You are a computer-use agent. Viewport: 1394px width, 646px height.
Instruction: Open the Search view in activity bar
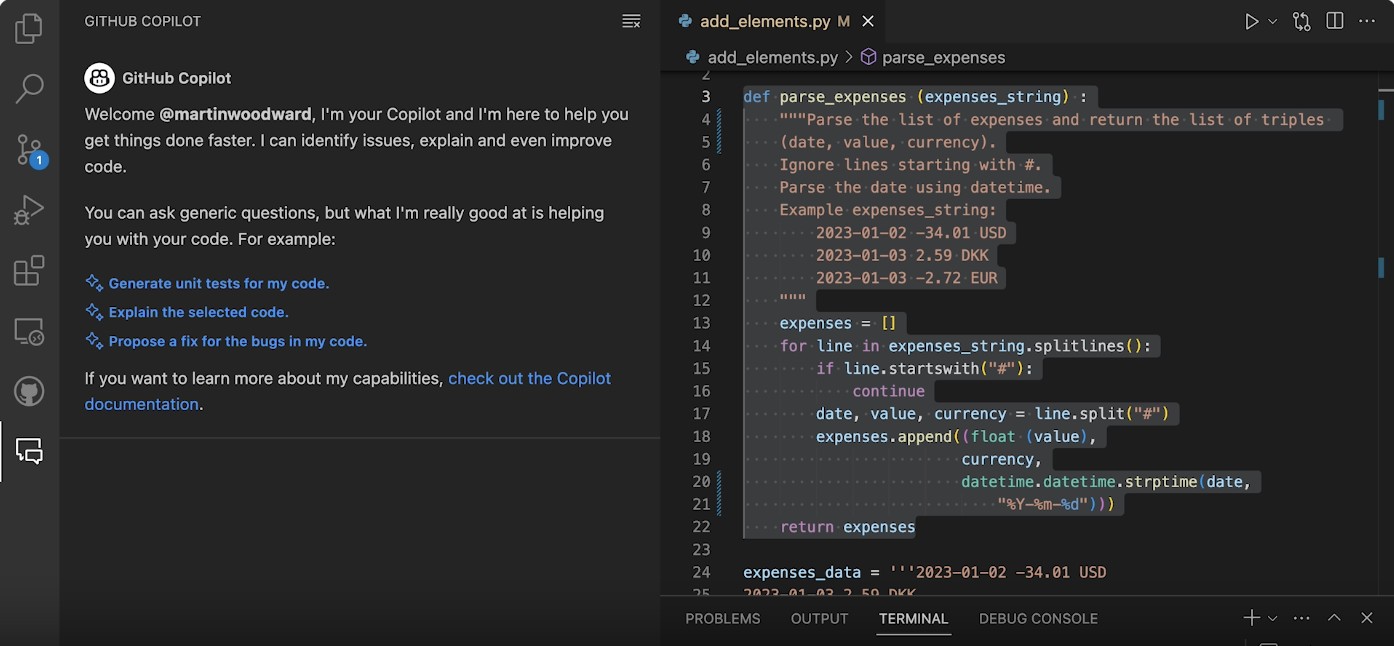tap(29, 89)
